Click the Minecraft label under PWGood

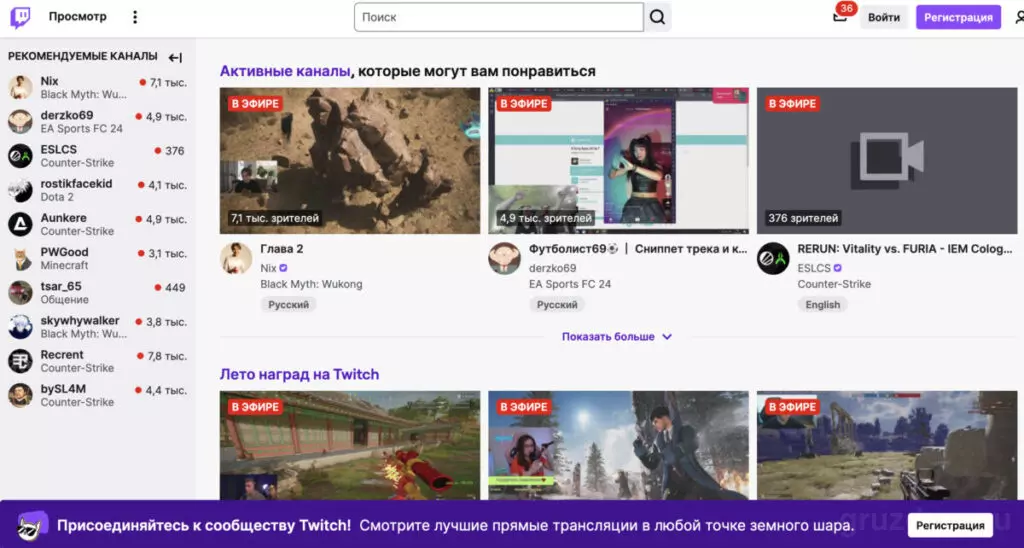coord(64,265)
